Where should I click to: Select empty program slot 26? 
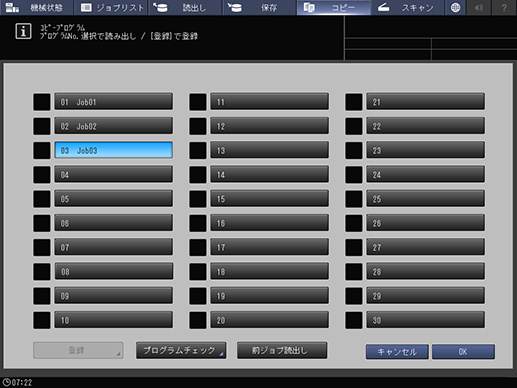(x=425, y=223)
